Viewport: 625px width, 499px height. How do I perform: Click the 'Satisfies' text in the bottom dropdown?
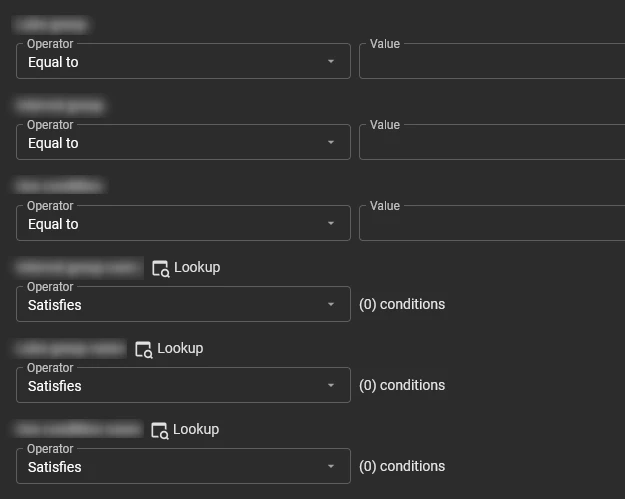tap(55, 467)
